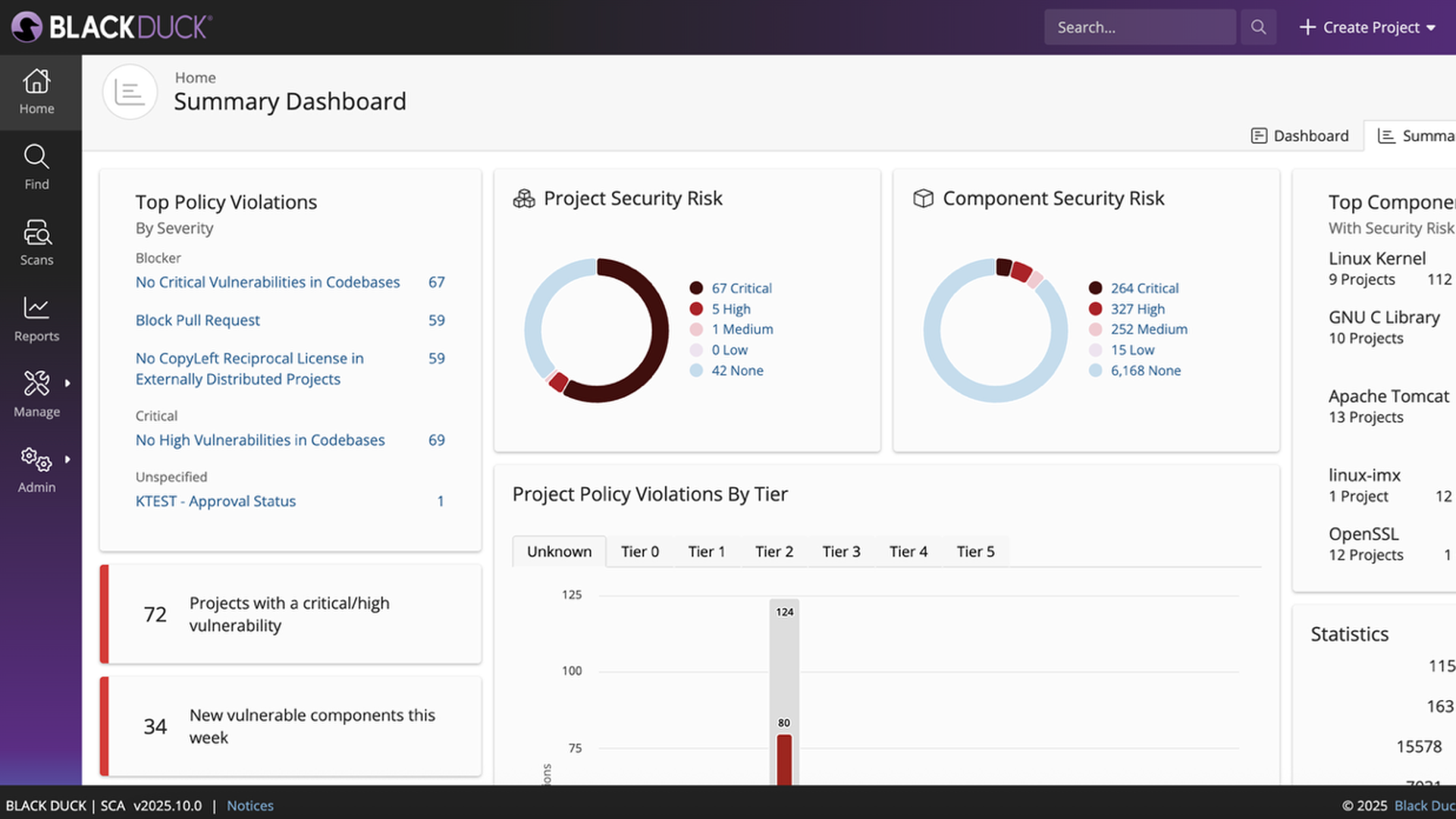This screenshot has width=1456, height=819.
Task: Click the Manage tools icon
Action: (x=36, y=383)
